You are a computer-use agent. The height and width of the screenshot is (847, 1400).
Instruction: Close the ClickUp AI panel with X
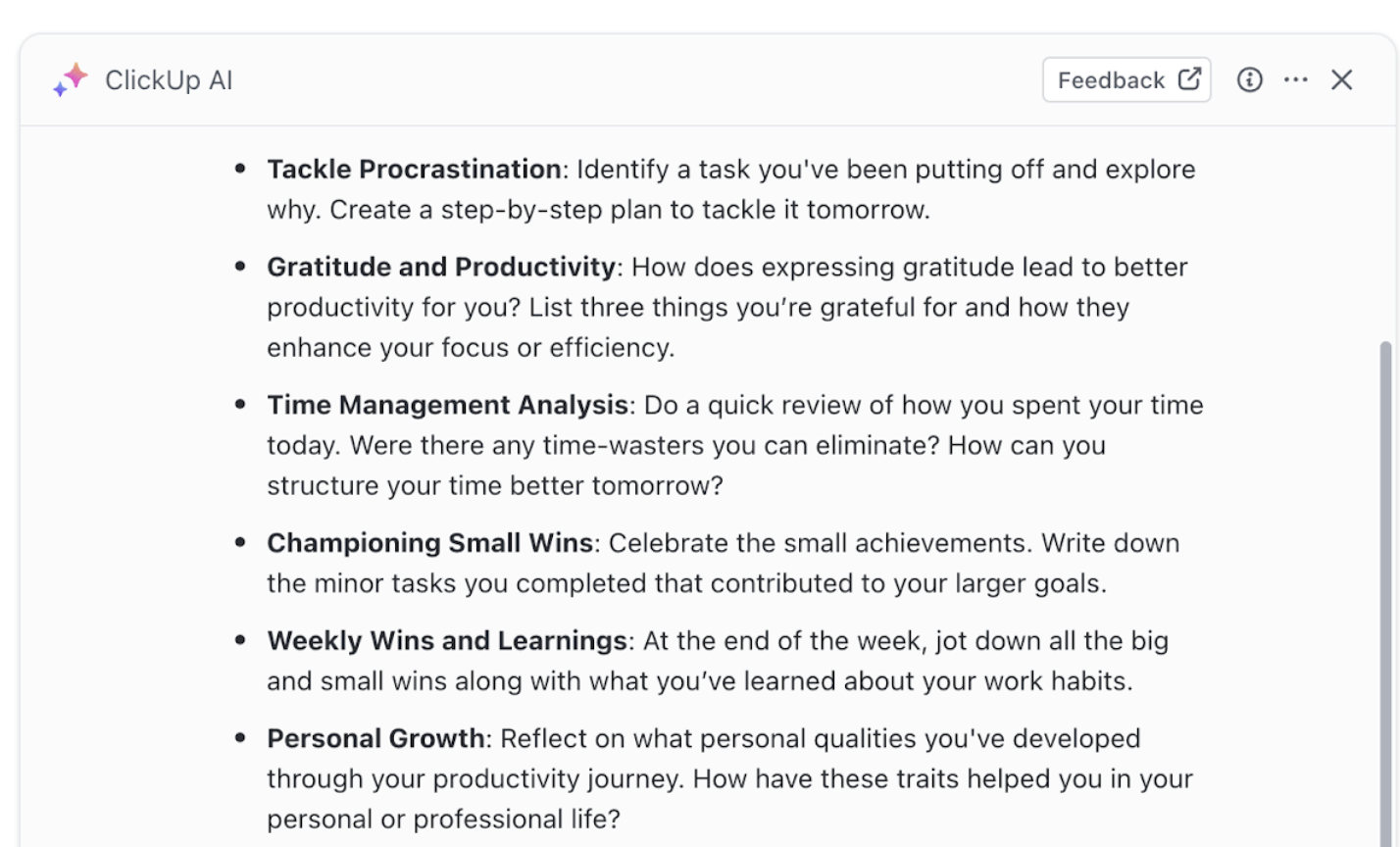[x=1341, y=79]
